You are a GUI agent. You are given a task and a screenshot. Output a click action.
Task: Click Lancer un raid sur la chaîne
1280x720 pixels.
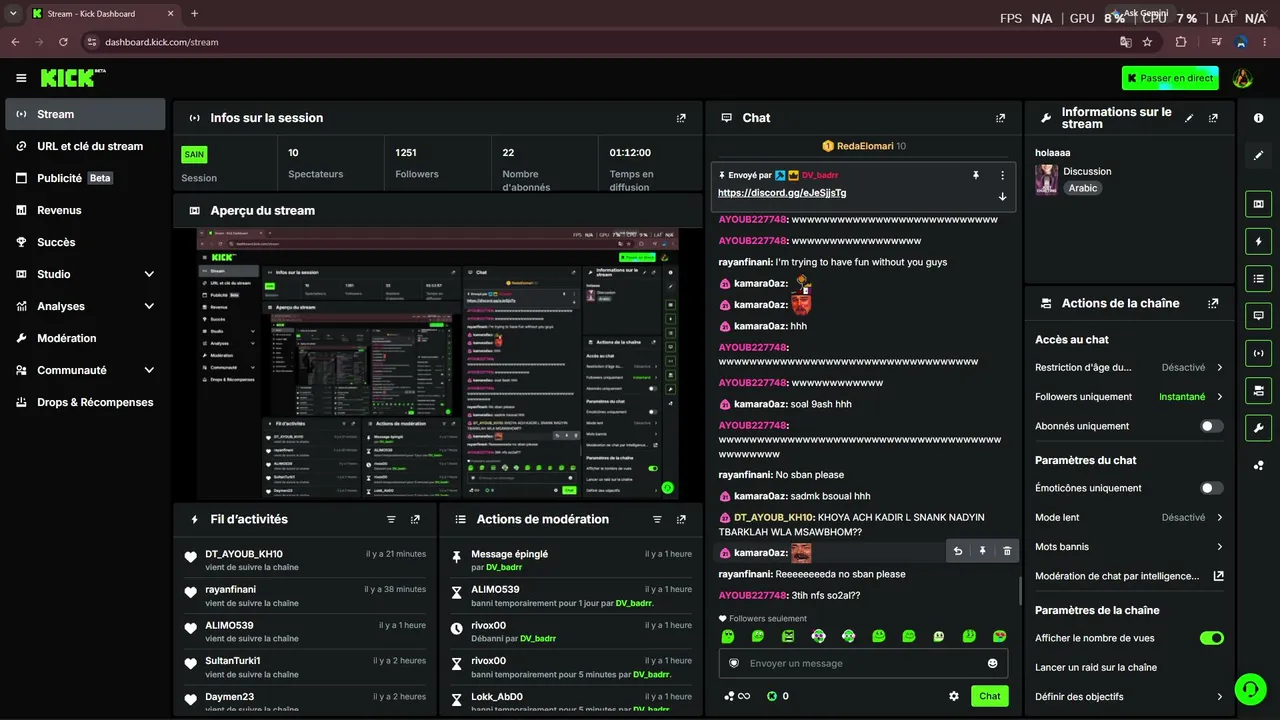click(1096, 667)
